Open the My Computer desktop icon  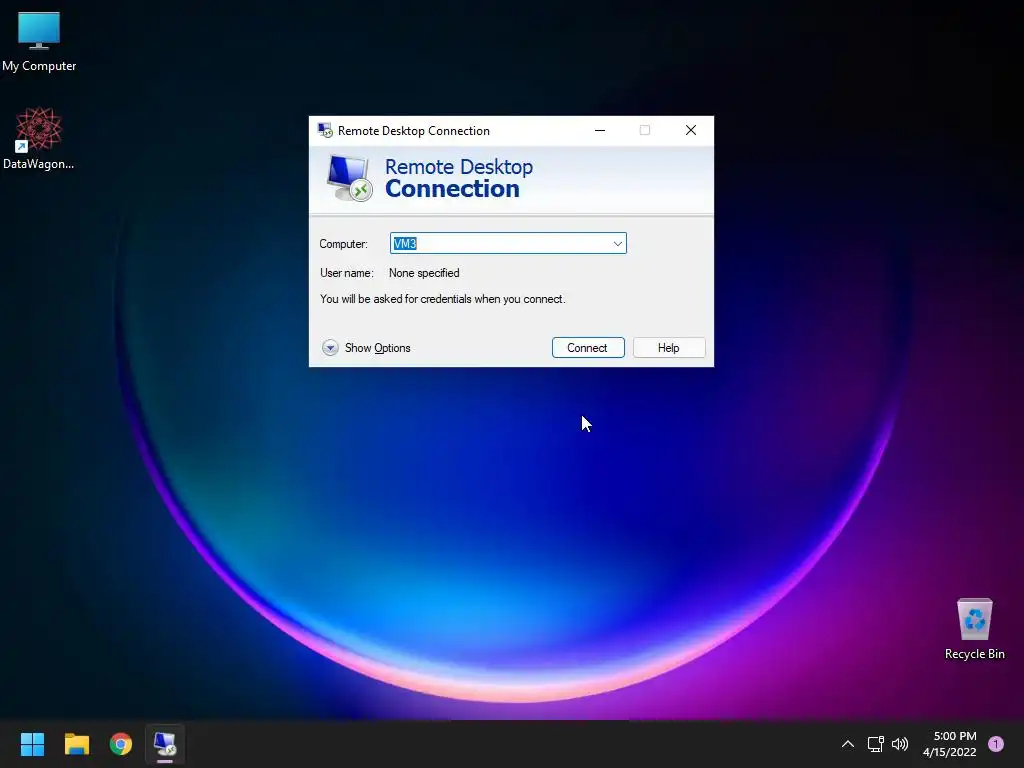coord(39,42)
